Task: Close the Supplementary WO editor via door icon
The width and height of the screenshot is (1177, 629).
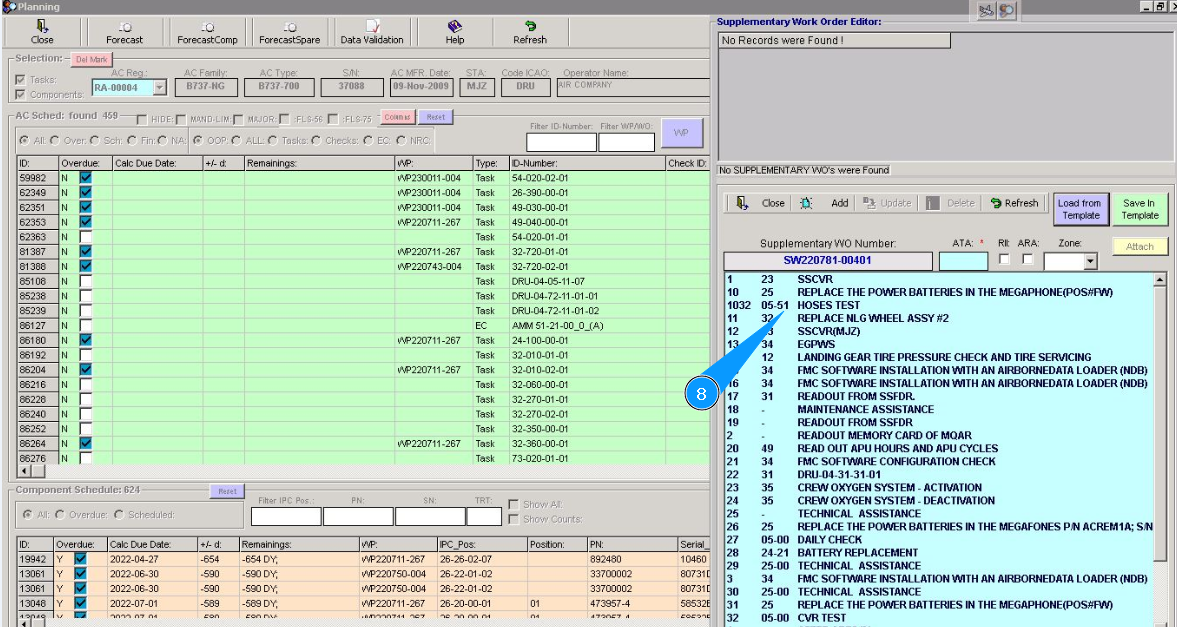Action: coord(742,203)
